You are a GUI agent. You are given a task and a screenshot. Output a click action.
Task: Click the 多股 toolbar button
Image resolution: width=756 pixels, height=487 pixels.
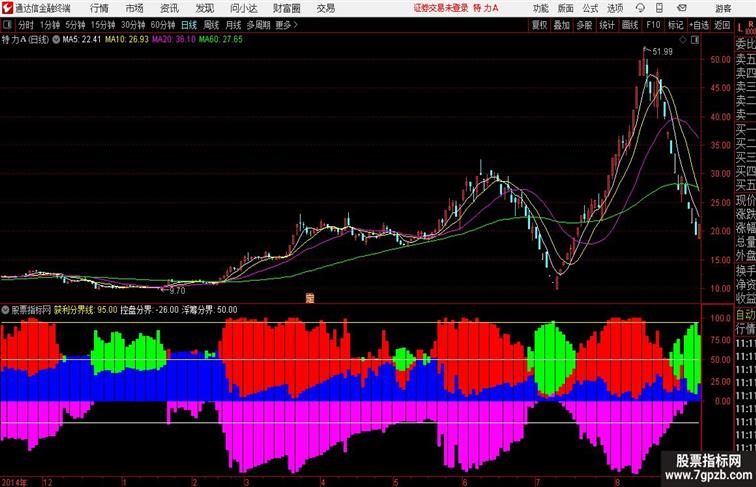pos(584,25)
